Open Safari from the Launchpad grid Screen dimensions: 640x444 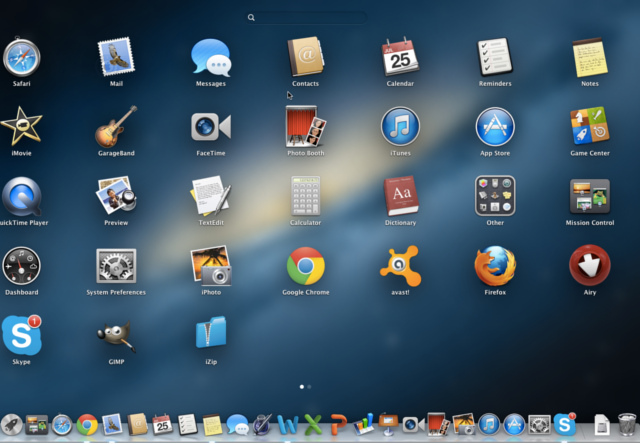coord(22,58)
